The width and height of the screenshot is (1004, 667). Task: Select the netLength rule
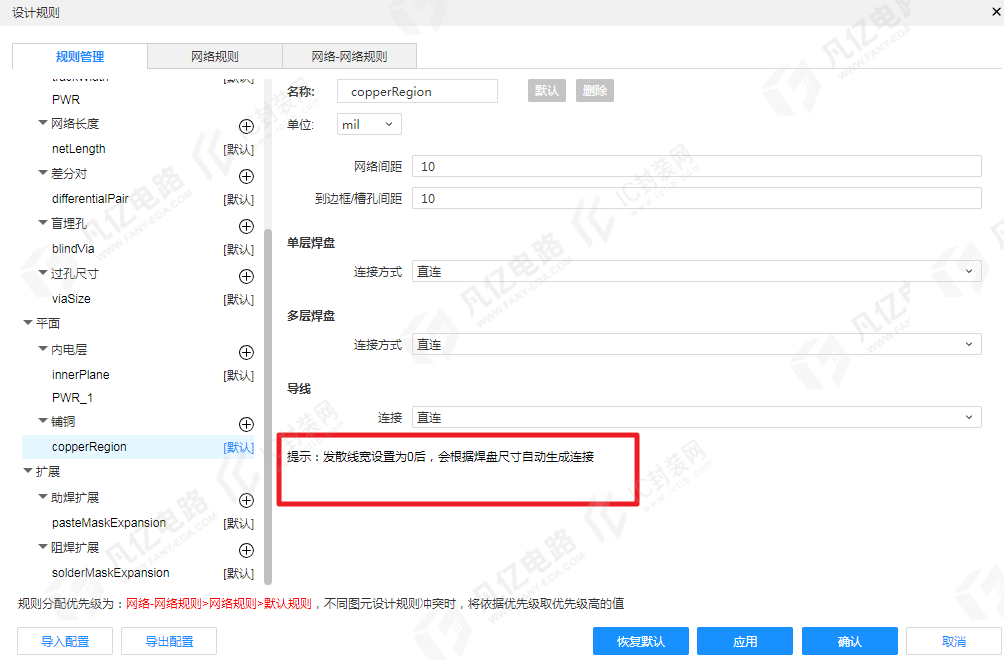[x=79, y=149]
